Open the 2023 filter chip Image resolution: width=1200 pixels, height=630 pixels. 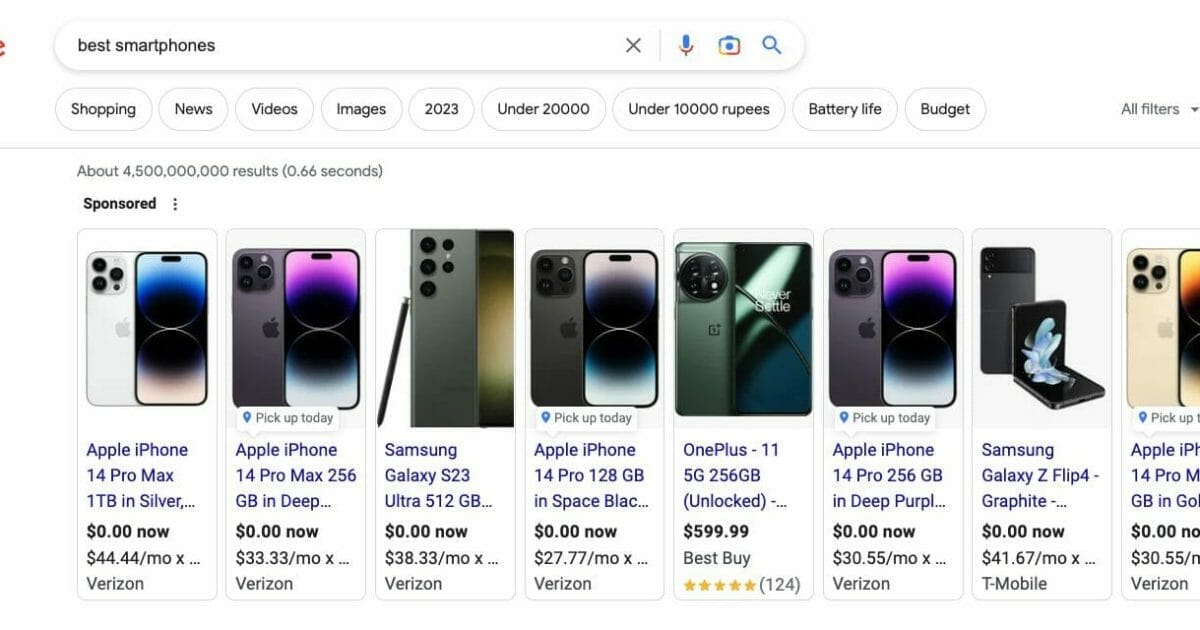point(440,109)
